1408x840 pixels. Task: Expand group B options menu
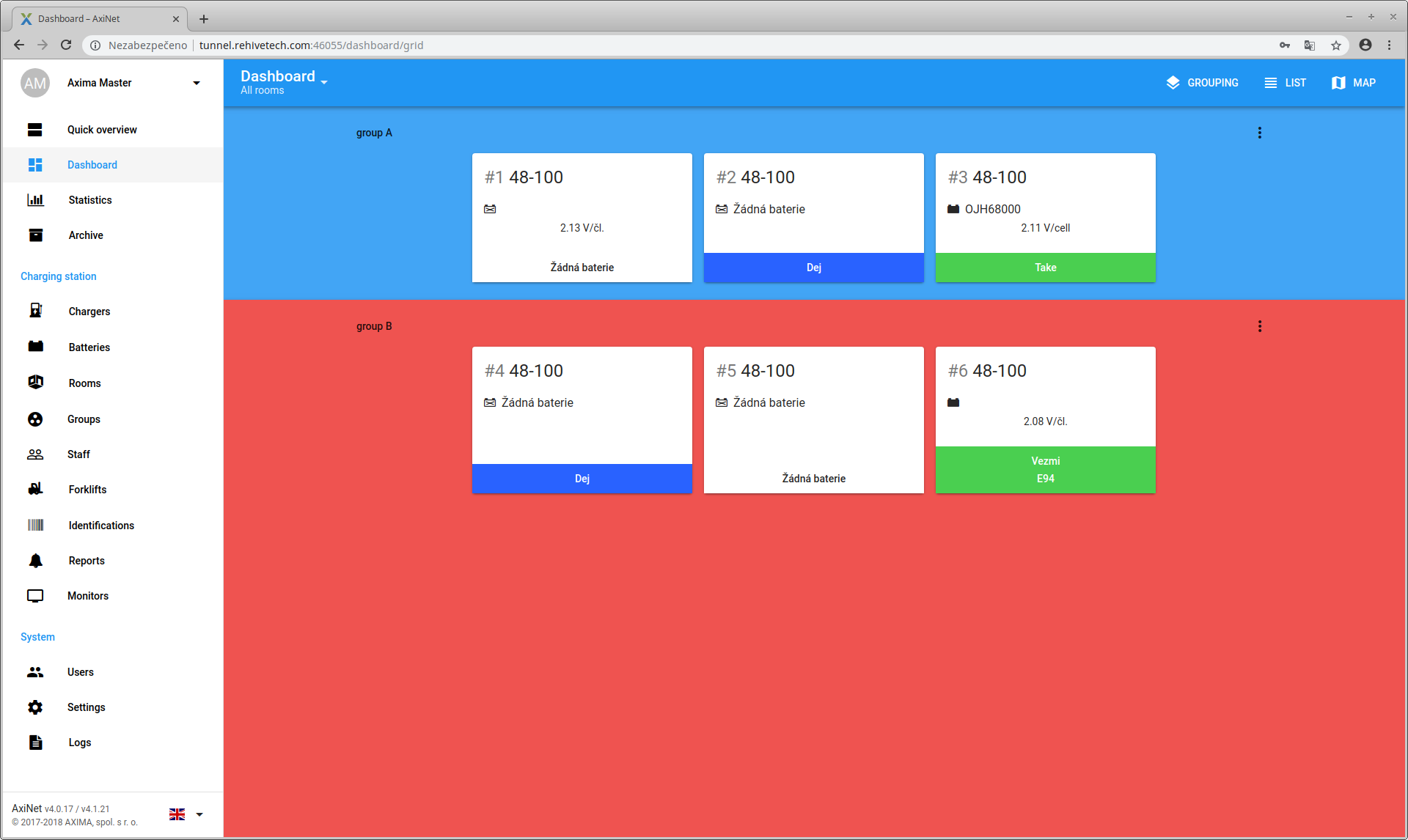click(1260, 326)
